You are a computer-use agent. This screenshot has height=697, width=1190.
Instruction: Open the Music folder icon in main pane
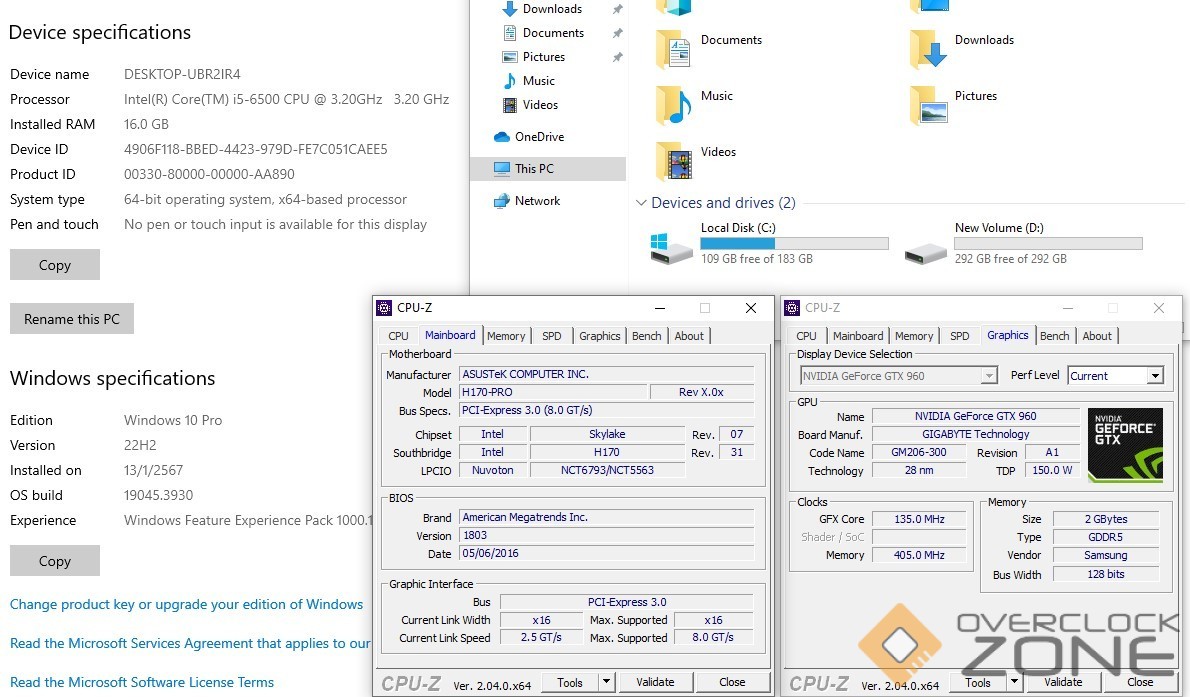[674, 105]
